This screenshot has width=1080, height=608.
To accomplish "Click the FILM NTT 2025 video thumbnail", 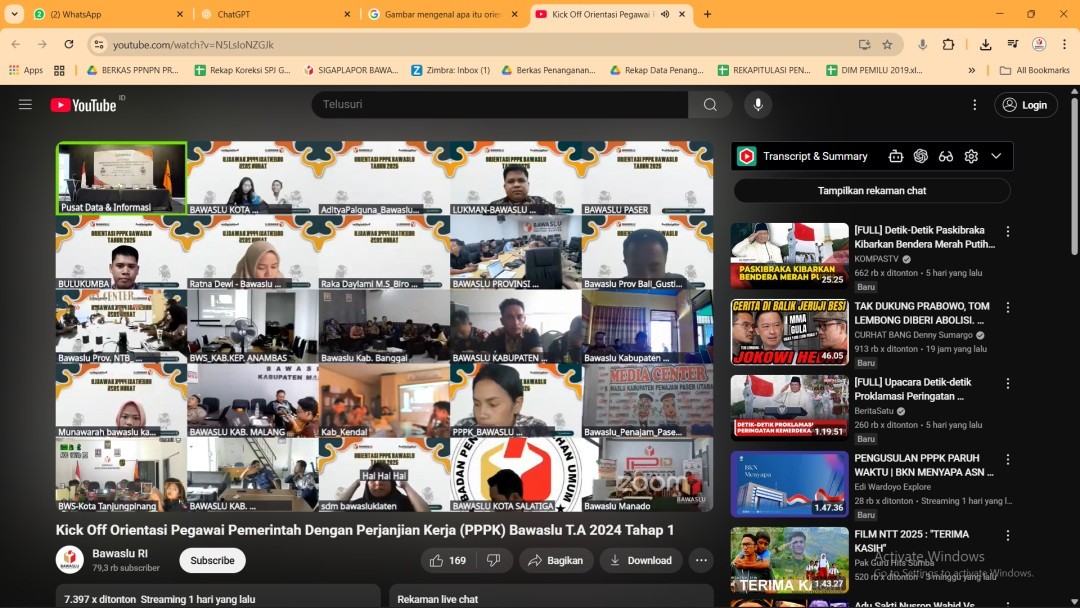I will [789, 558].
